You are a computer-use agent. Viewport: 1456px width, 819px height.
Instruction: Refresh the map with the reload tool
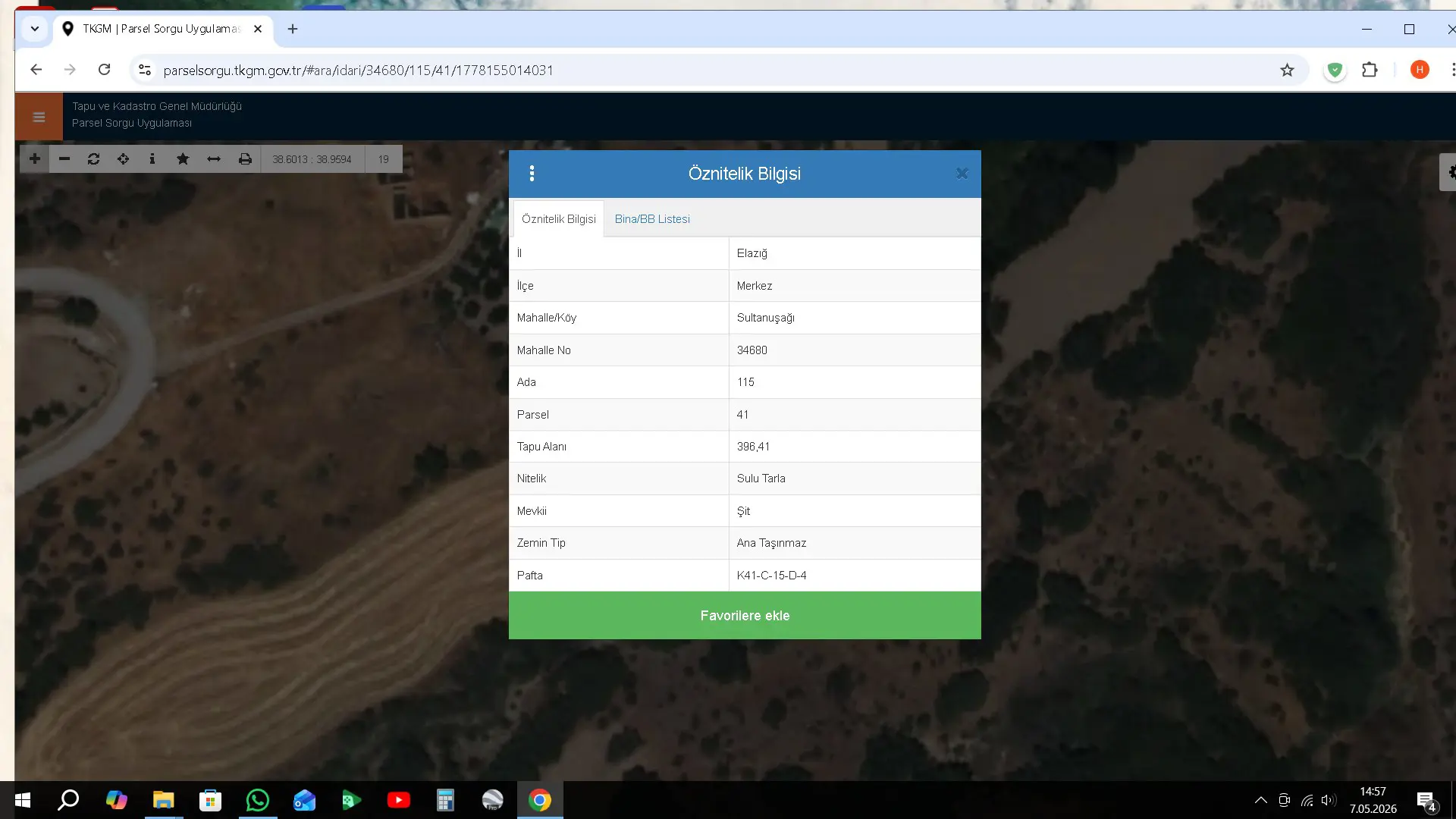94,158
